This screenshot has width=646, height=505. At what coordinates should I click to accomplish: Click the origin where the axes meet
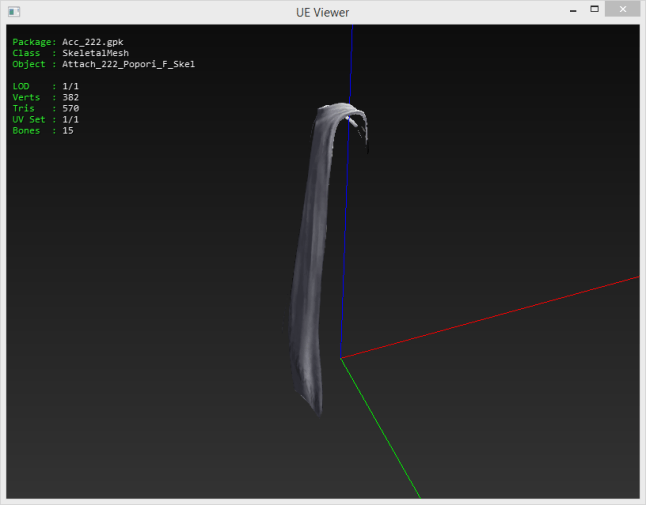pos(341,357)
